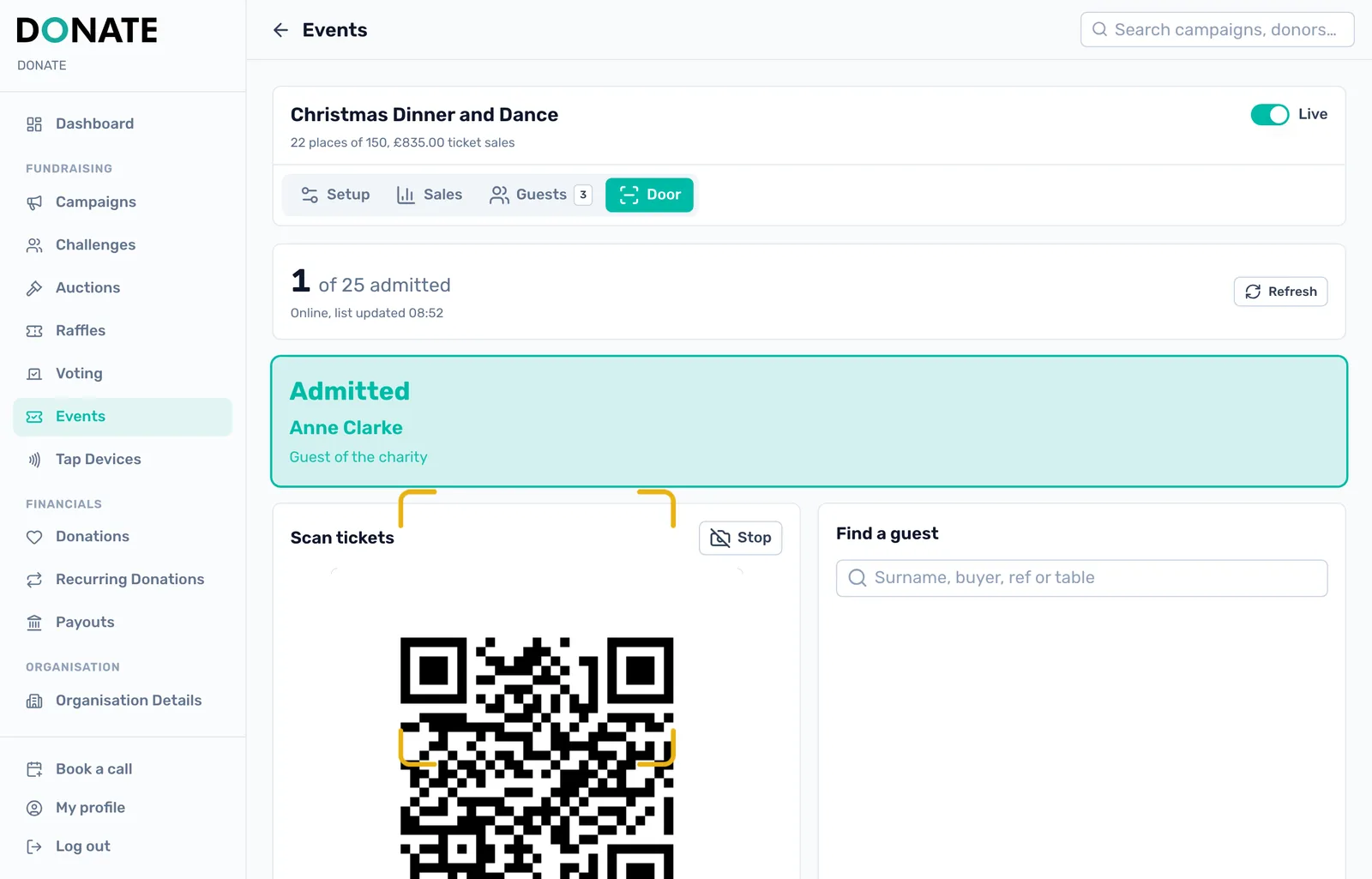The width and height of the screenshot is (1372, 879).
Task: Focus the Search campaigns, donors field
Action: 1217,30
